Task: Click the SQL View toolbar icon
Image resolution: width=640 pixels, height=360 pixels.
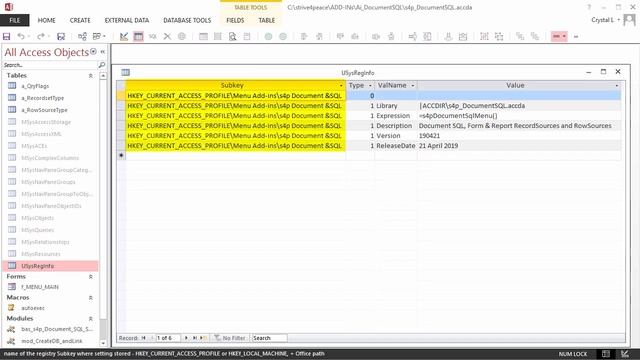Action: (153, 36)
